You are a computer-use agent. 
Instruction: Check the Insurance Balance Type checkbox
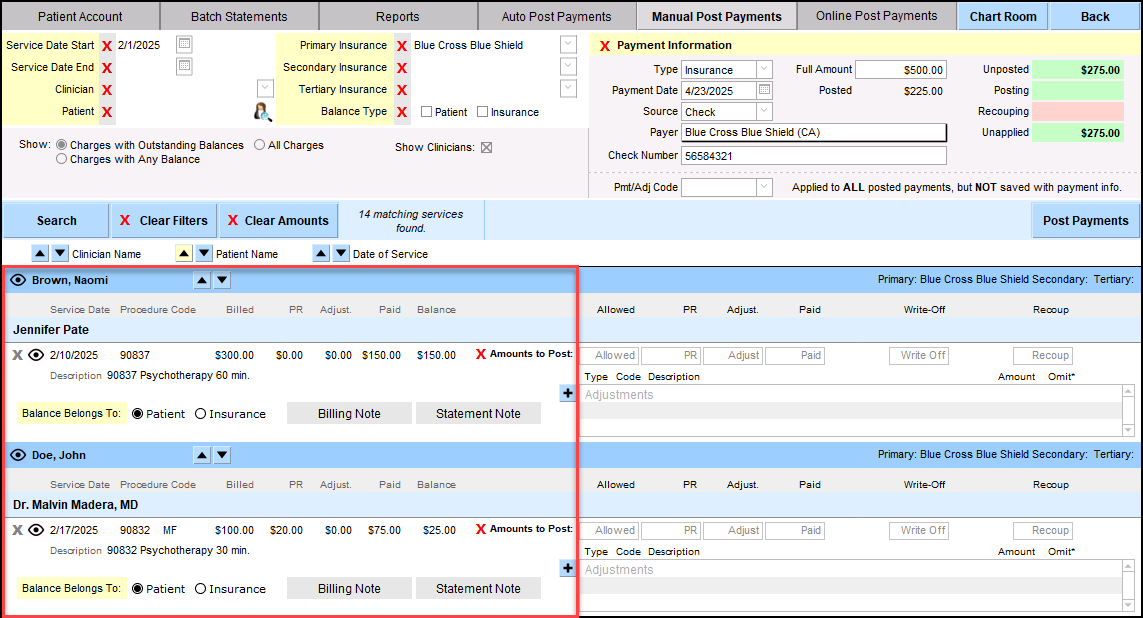pyautogui.click(x=483, y=112)
